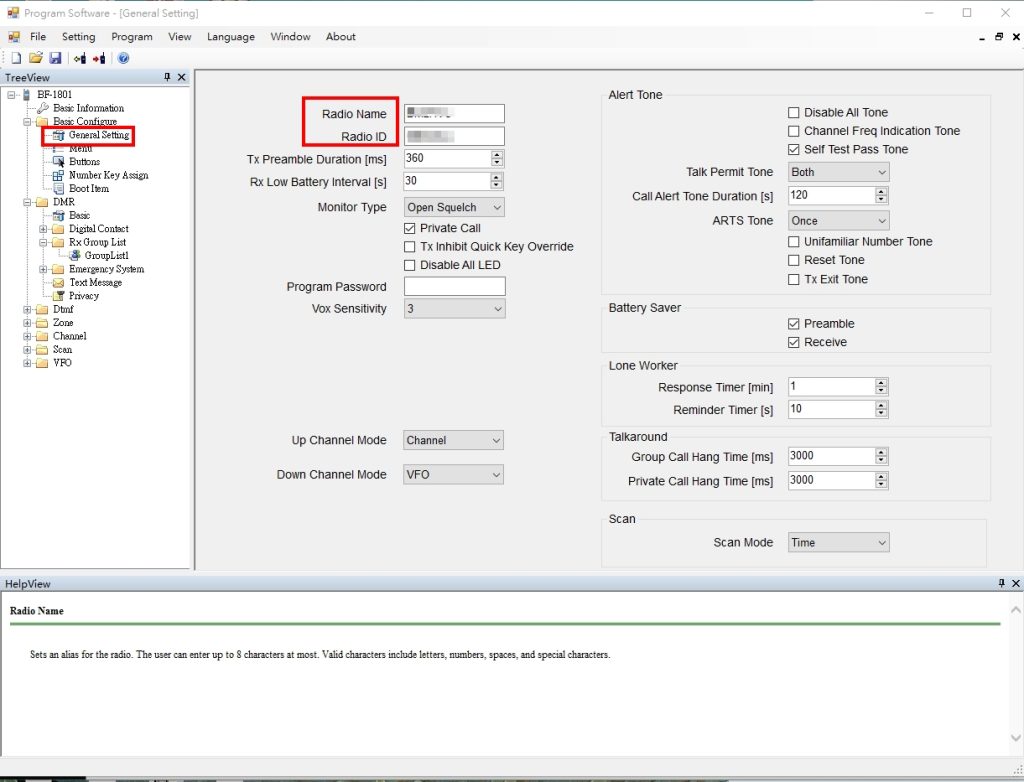Pin the HelpView panel
The width and height of the screenshot is (1024, 782).
coord(1002,583)
